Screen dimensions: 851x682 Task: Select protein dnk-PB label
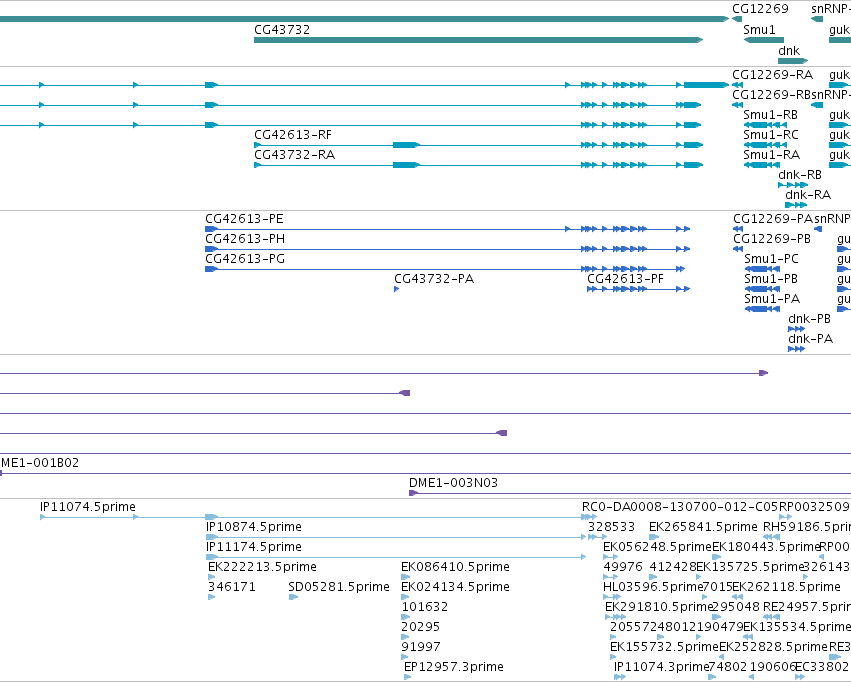(809, 319)
